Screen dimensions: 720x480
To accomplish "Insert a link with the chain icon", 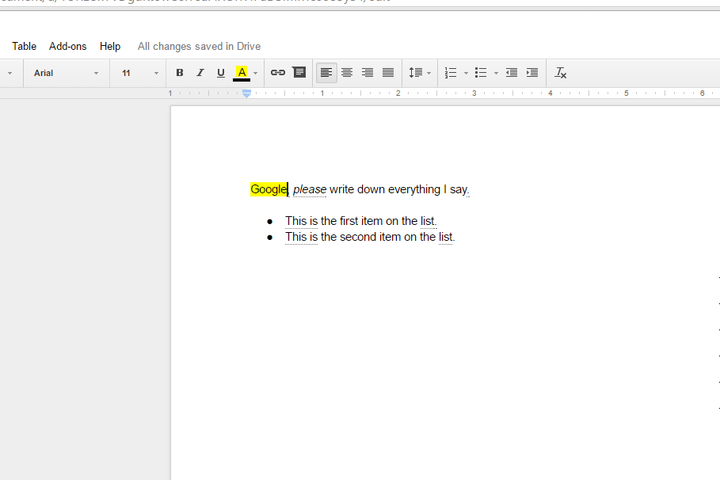I will (278, 73).
